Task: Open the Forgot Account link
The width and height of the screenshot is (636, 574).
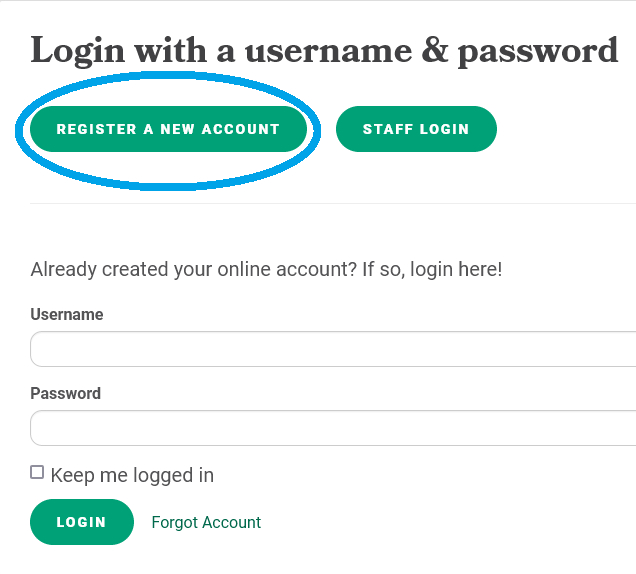Action: click(x=206, y=522)
